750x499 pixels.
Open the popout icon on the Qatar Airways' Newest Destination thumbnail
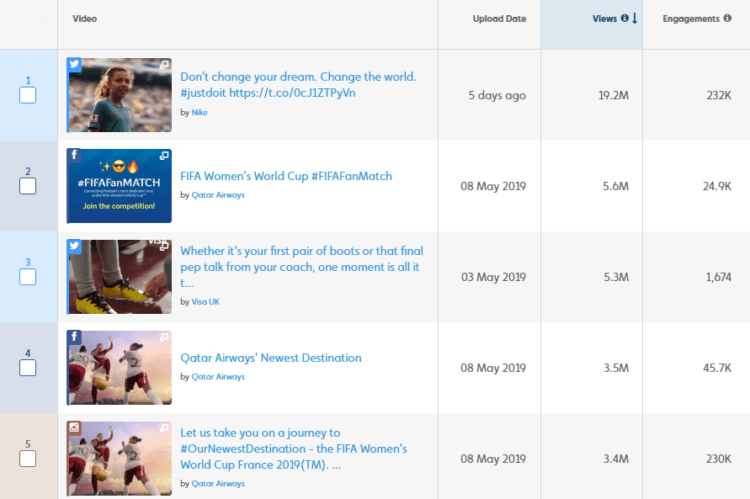point(165,337)
